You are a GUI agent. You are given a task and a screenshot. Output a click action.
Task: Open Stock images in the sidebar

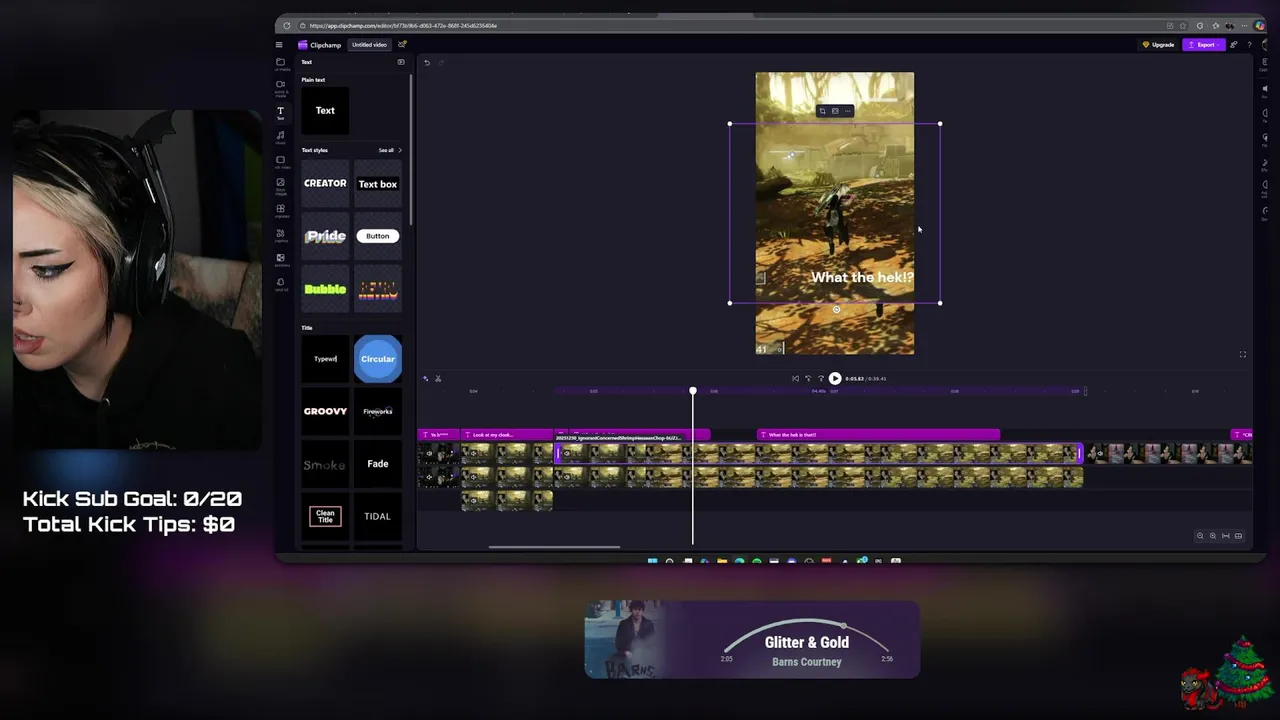[281, 186]
